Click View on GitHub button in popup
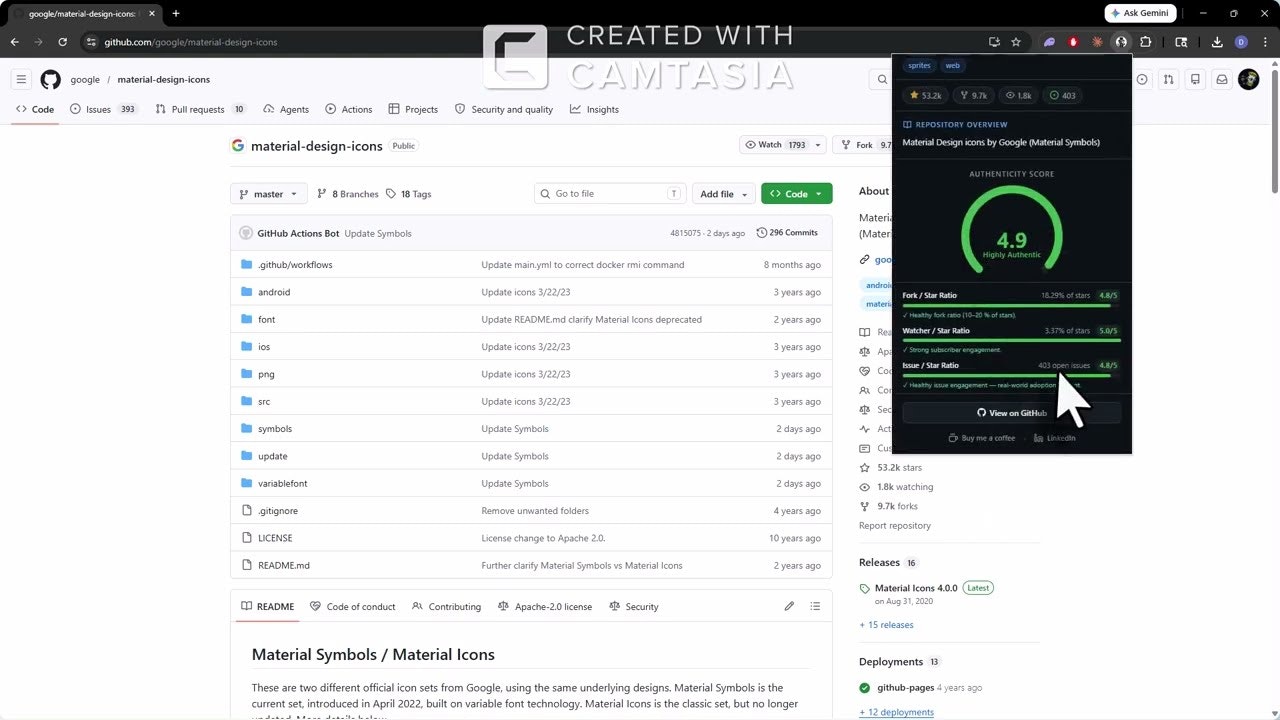The image size is (1280, 720). tap(1012, 413)
